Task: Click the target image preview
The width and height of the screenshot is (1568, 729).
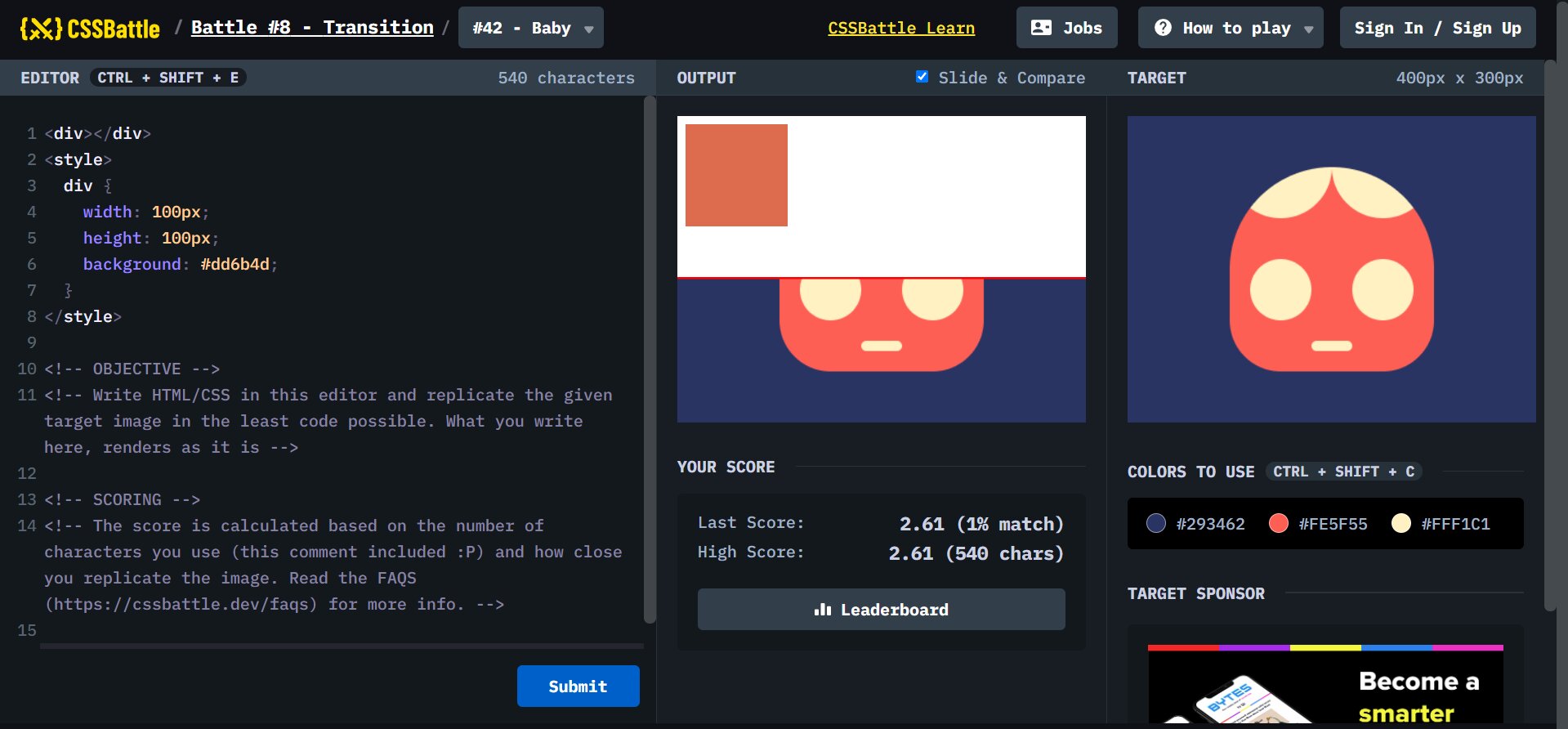Action: (1332, 269)
